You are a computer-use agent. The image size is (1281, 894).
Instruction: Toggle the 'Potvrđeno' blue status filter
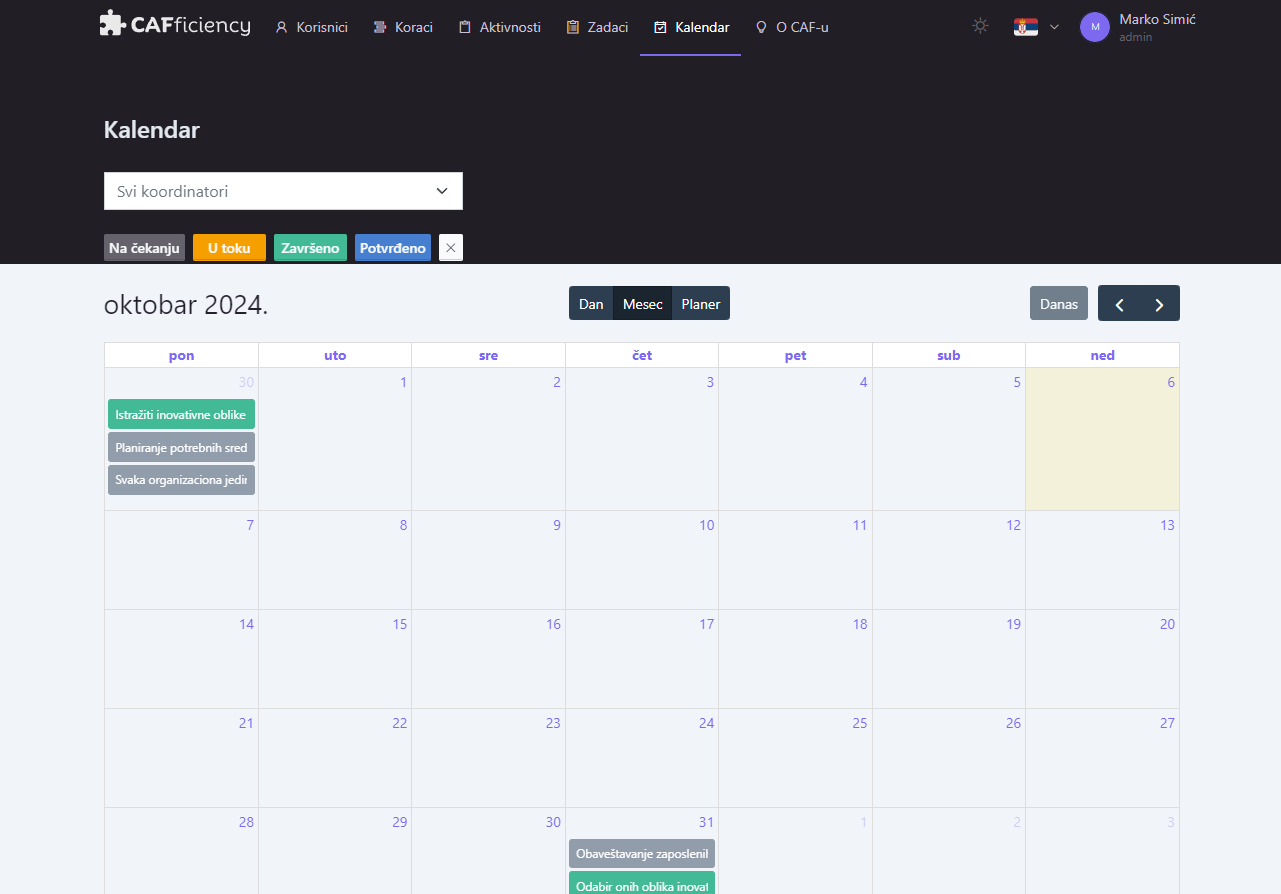(393, 248)
